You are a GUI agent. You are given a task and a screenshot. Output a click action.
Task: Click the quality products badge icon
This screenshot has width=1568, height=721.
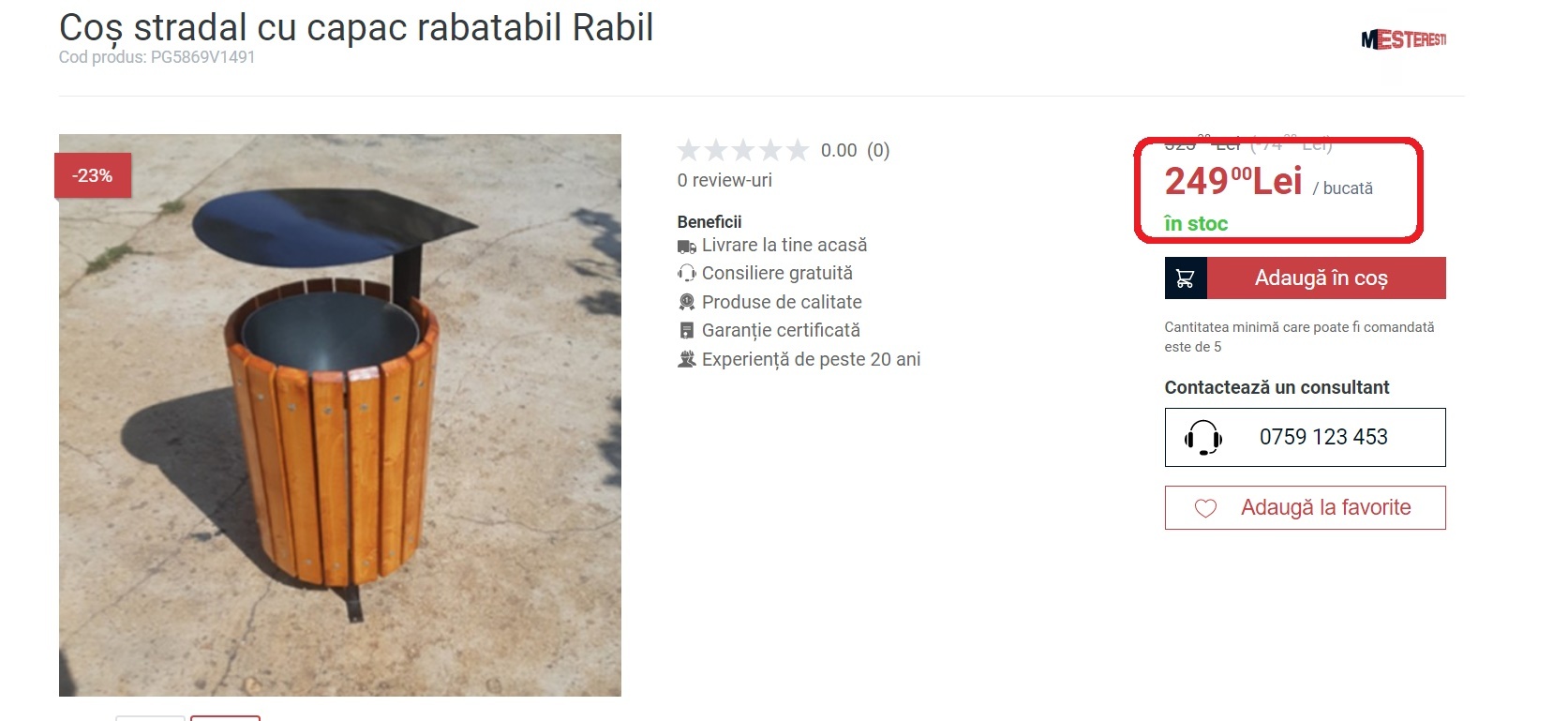pos(686,302)
